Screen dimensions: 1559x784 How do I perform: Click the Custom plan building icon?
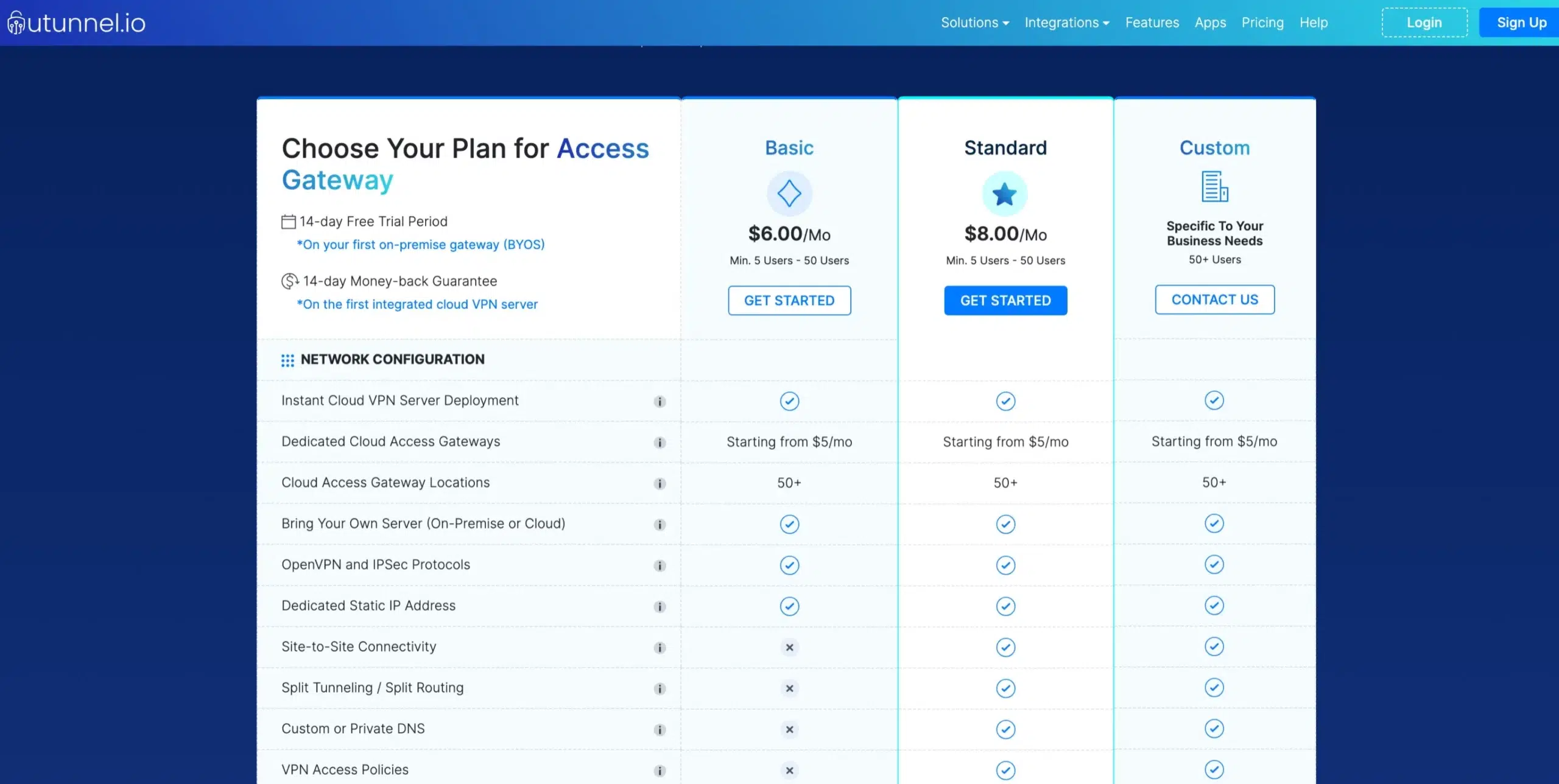click(x=1214, y=186)
